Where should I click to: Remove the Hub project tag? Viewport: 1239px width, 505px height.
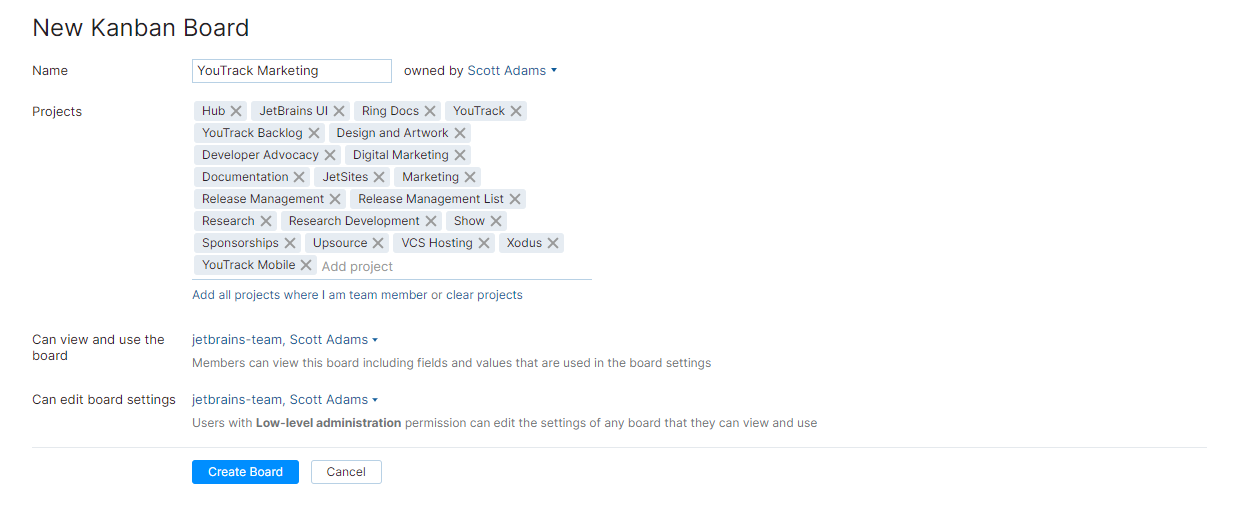point(236,111)
